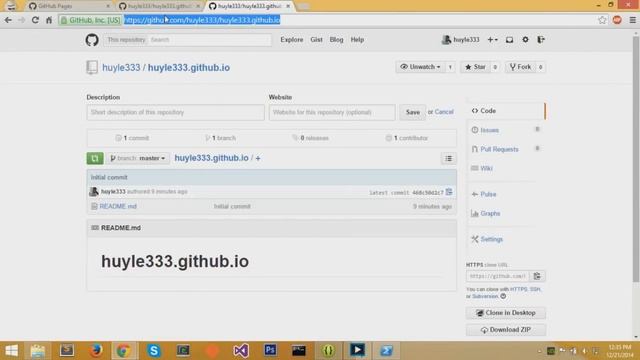Focus the short description input field
The width and height of the screenshot is (640, 360).
tap(176, 112)
